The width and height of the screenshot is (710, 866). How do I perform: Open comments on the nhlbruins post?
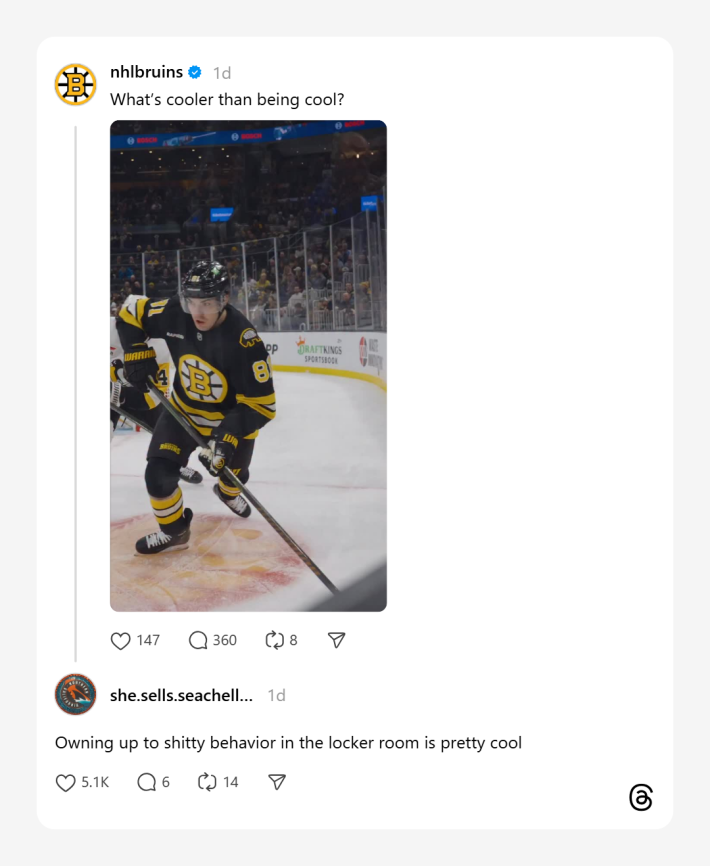(196, 640)
